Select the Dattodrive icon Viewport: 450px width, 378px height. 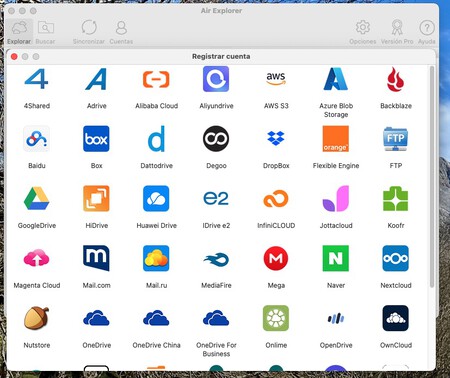tap(156, 139)
